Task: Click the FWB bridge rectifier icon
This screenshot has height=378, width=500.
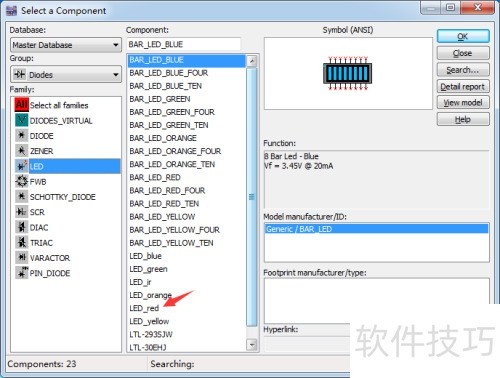Action: [x=22, y=181]
